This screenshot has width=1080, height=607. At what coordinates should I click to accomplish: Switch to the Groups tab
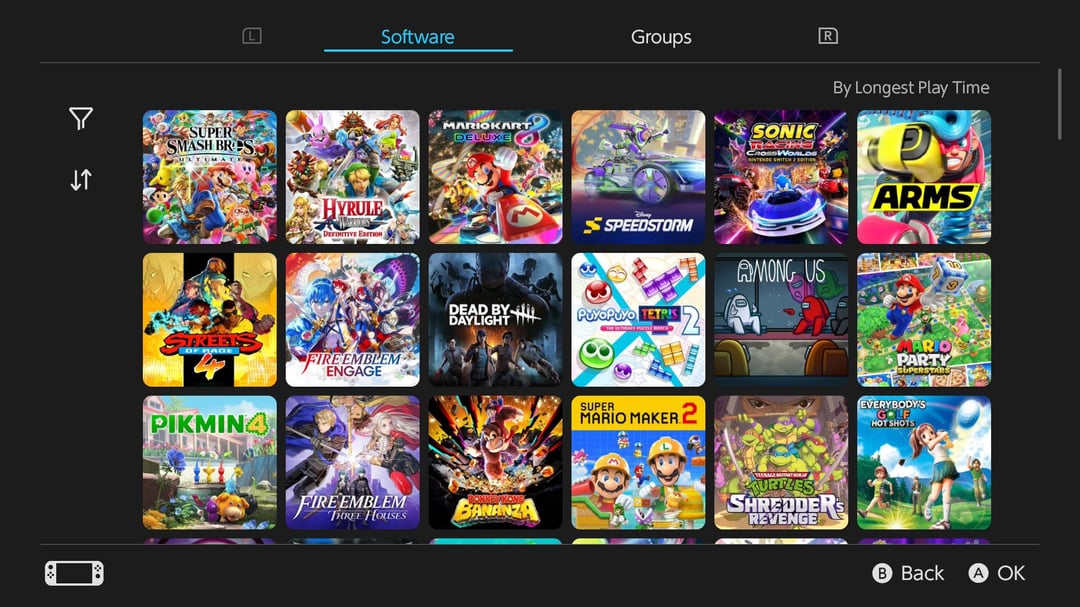(x=661, y=37)
